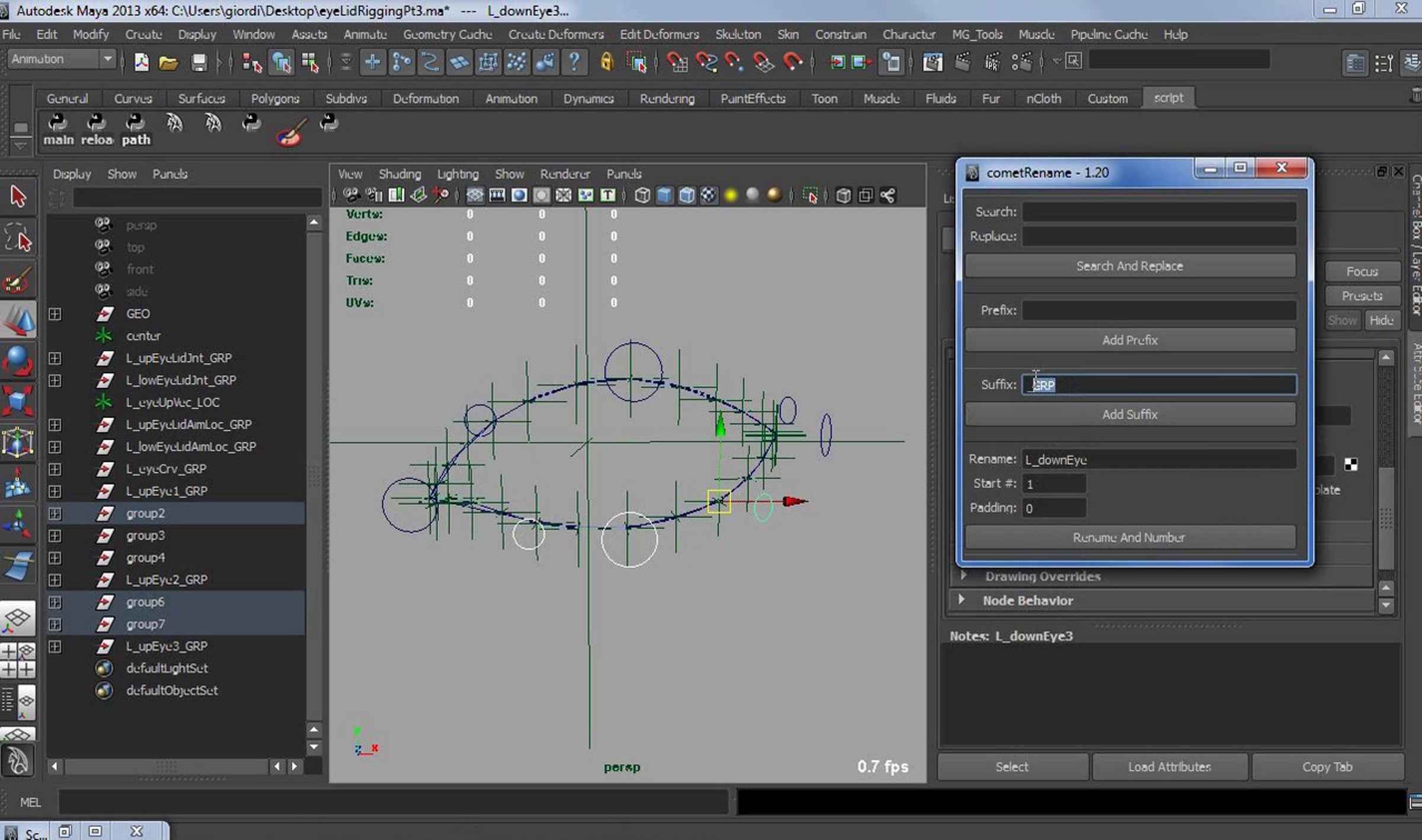Click the Attribute Editor scroll up arrow
This screenshot has height=840, width=1422.
[1386, 358]
